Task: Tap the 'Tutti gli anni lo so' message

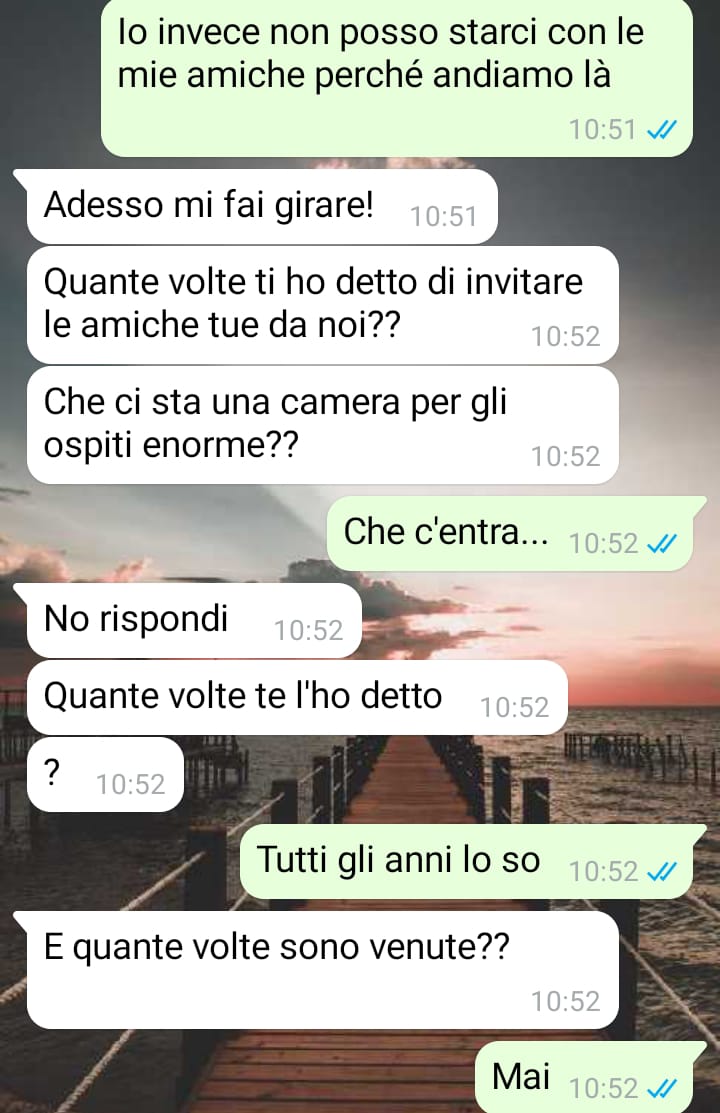Action: point(467,862)
